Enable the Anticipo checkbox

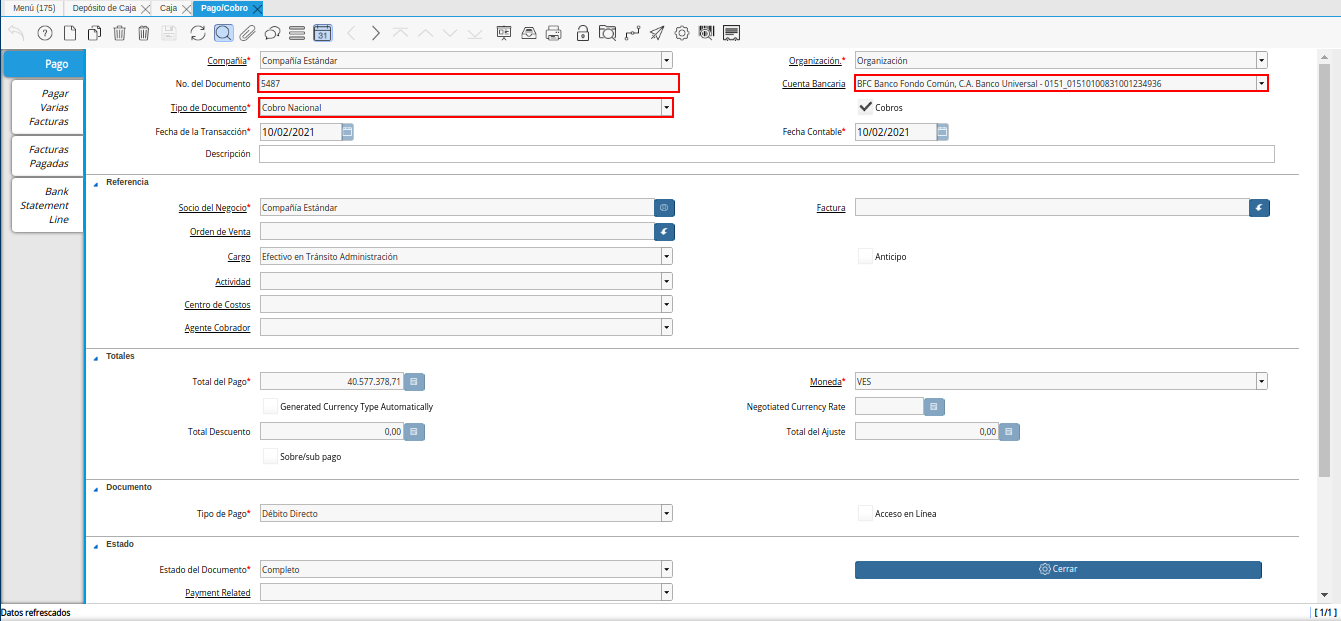tap(866, 256)
